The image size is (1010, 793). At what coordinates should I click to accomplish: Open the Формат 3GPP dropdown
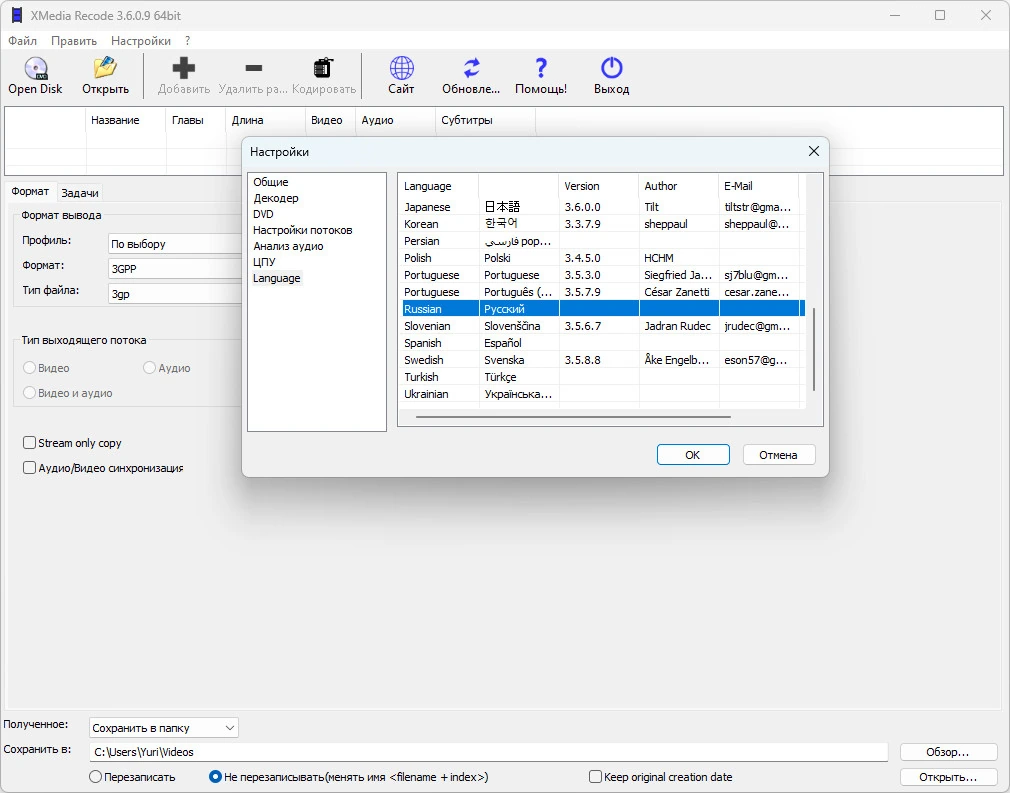point(175,269)
